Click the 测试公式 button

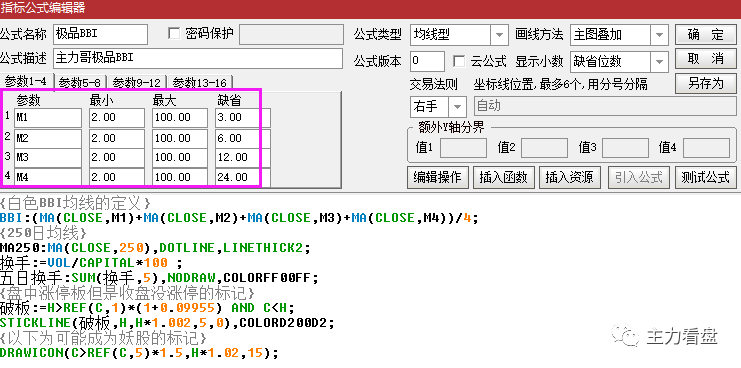(706, 177)
